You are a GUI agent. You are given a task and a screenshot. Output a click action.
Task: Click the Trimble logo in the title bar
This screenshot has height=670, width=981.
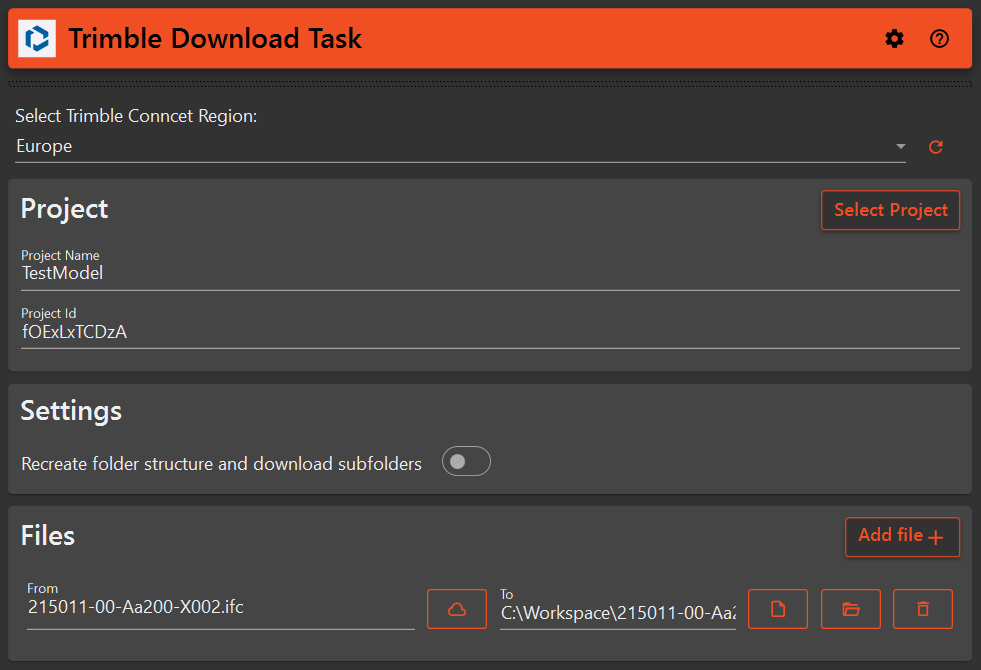tap(36, 38)
